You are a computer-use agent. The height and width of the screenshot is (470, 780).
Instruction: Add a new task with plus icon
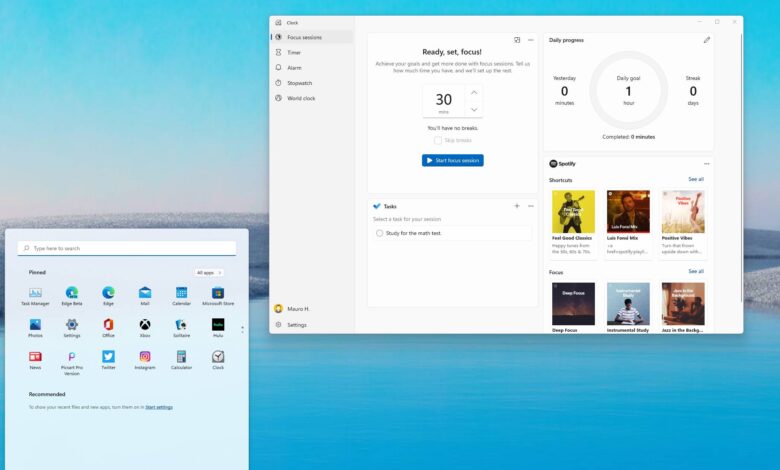click(x=517, y=206)
